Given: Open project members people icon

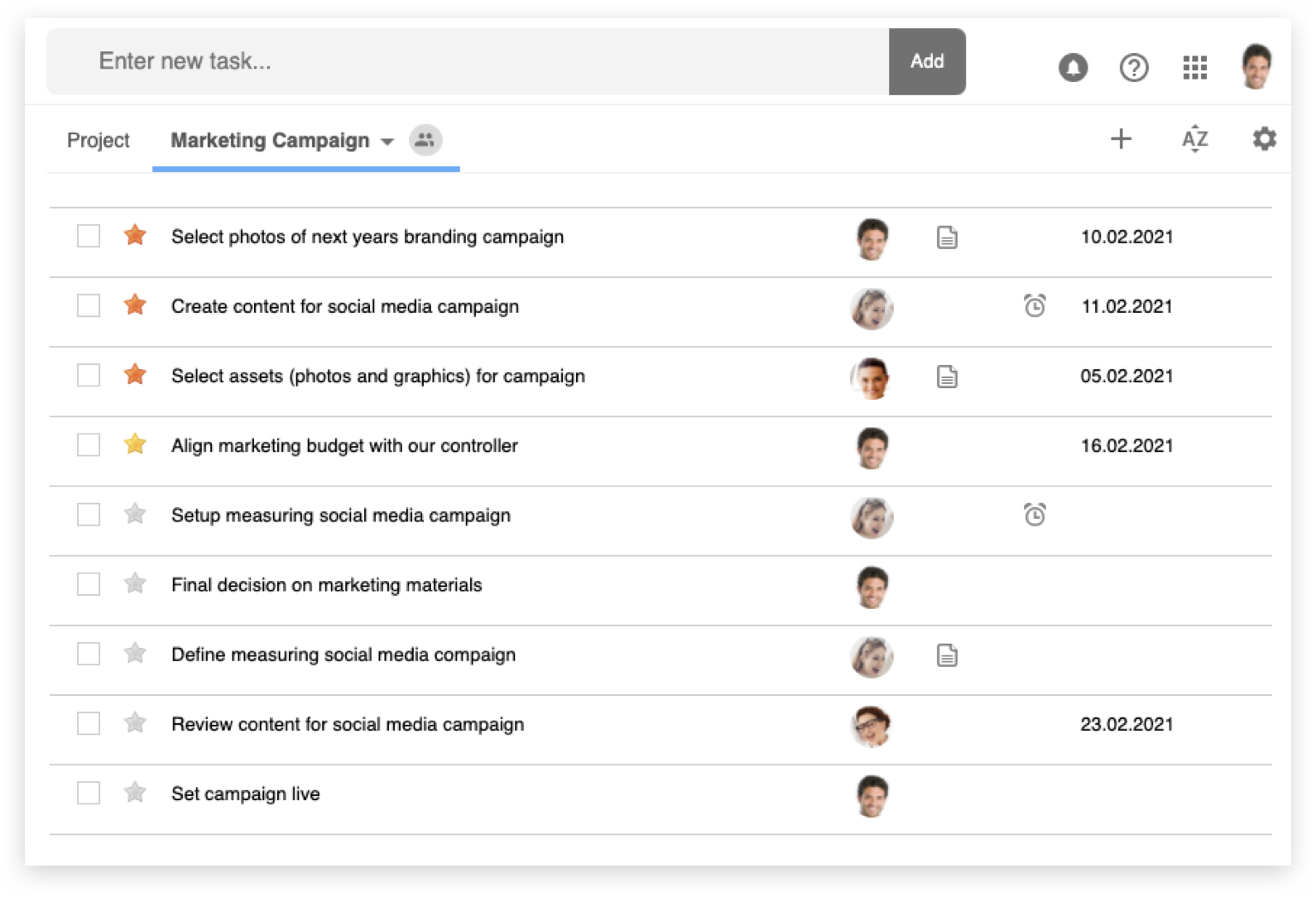Looking at the screenshot, I should click(425, 141).
